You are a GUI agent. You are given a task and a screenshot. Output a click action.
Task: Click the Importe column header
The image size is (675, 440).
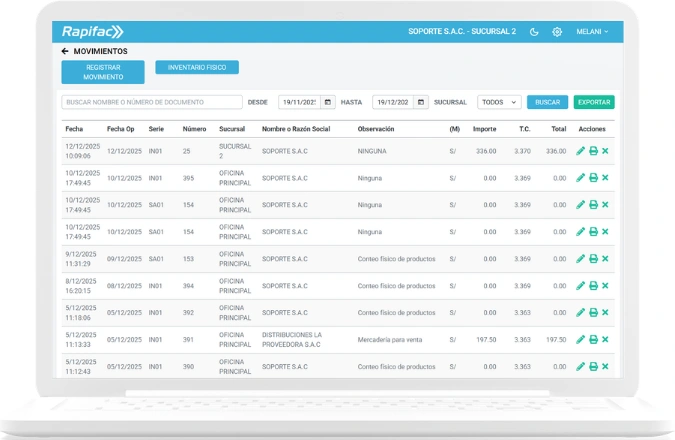484,129
